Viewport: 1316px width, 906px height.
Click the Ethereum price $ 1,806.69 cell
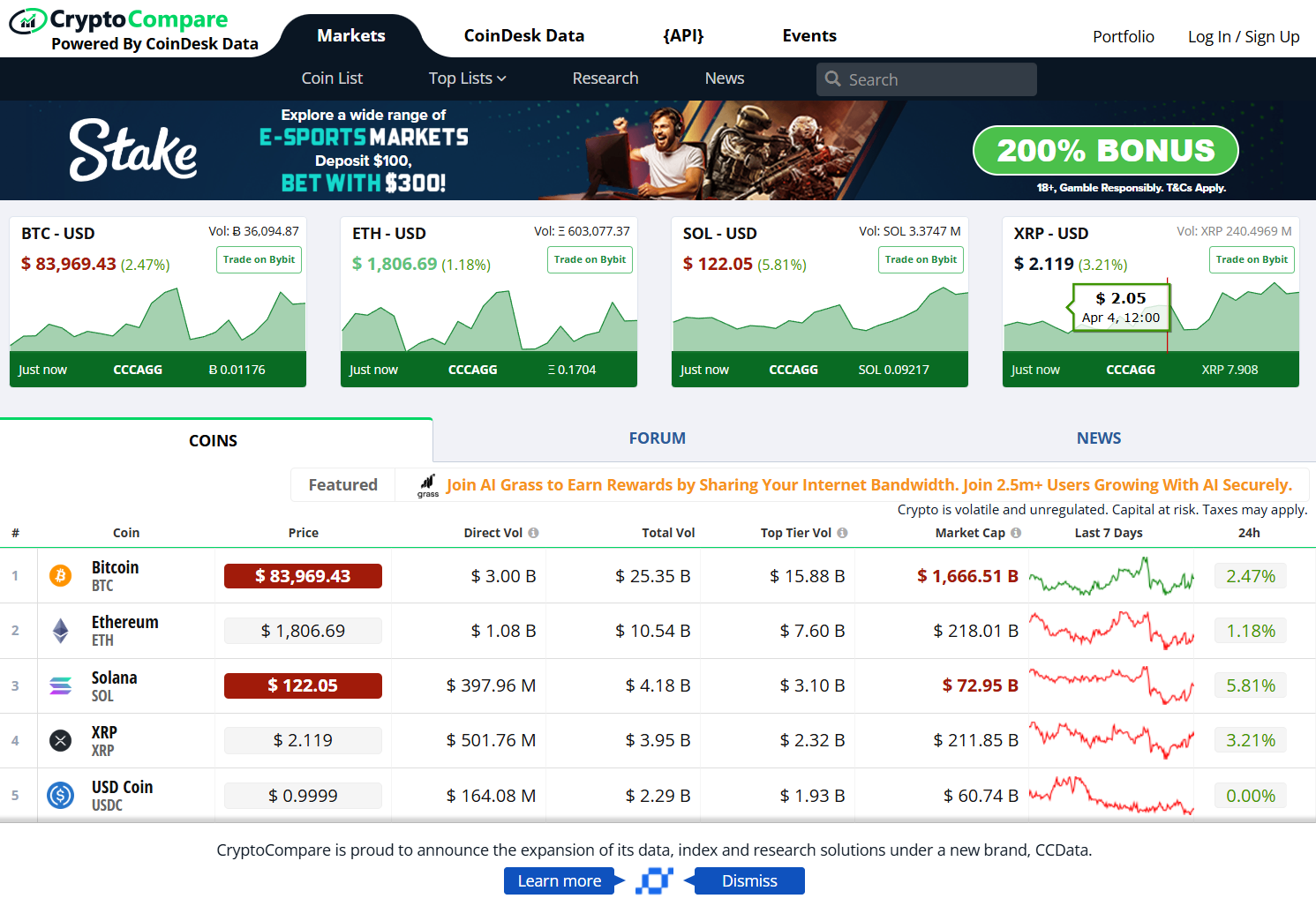(x=303, y=631)
